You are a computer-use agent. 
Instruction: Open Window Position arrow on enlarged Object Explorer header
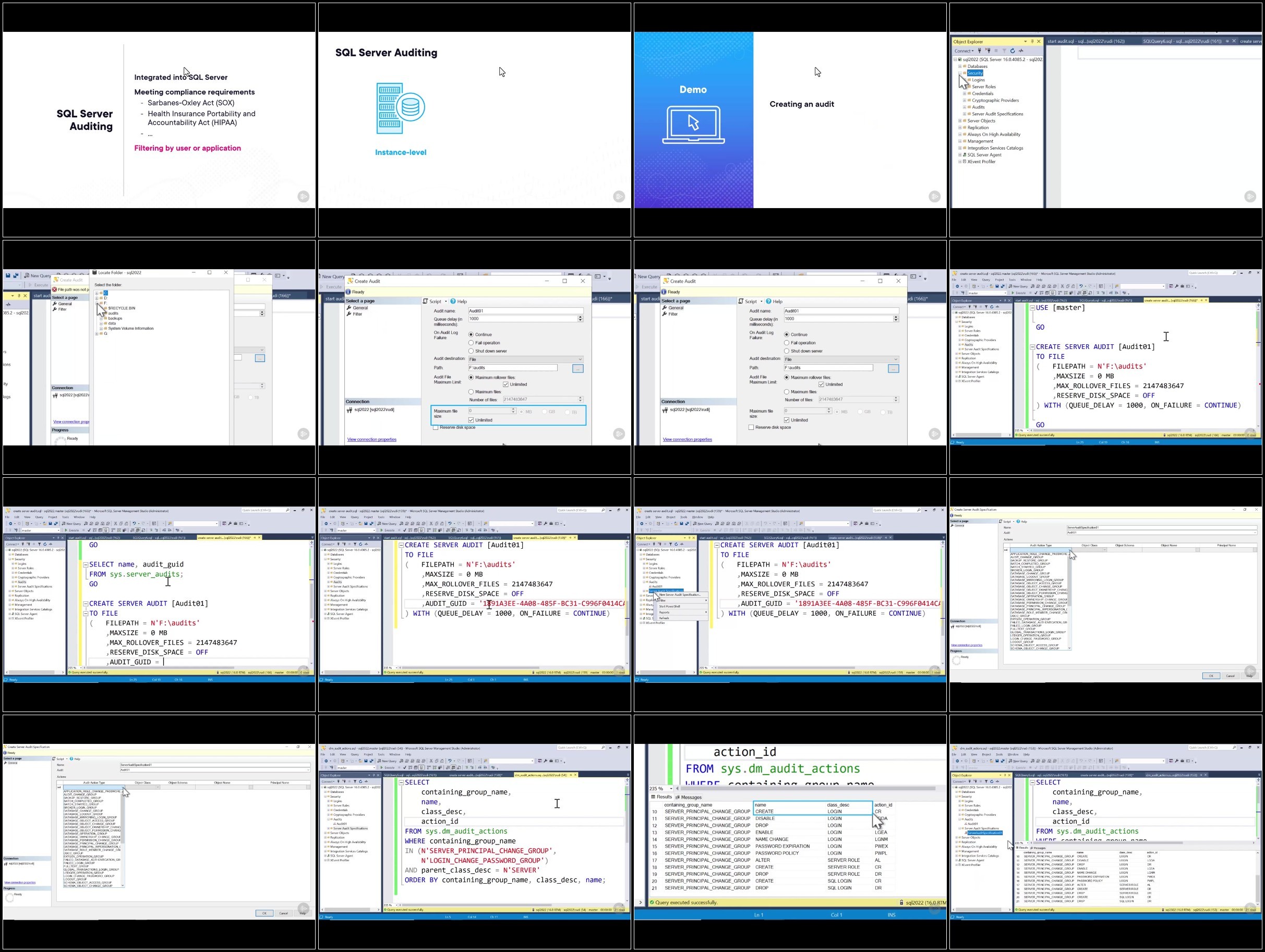coord(1026,42)
